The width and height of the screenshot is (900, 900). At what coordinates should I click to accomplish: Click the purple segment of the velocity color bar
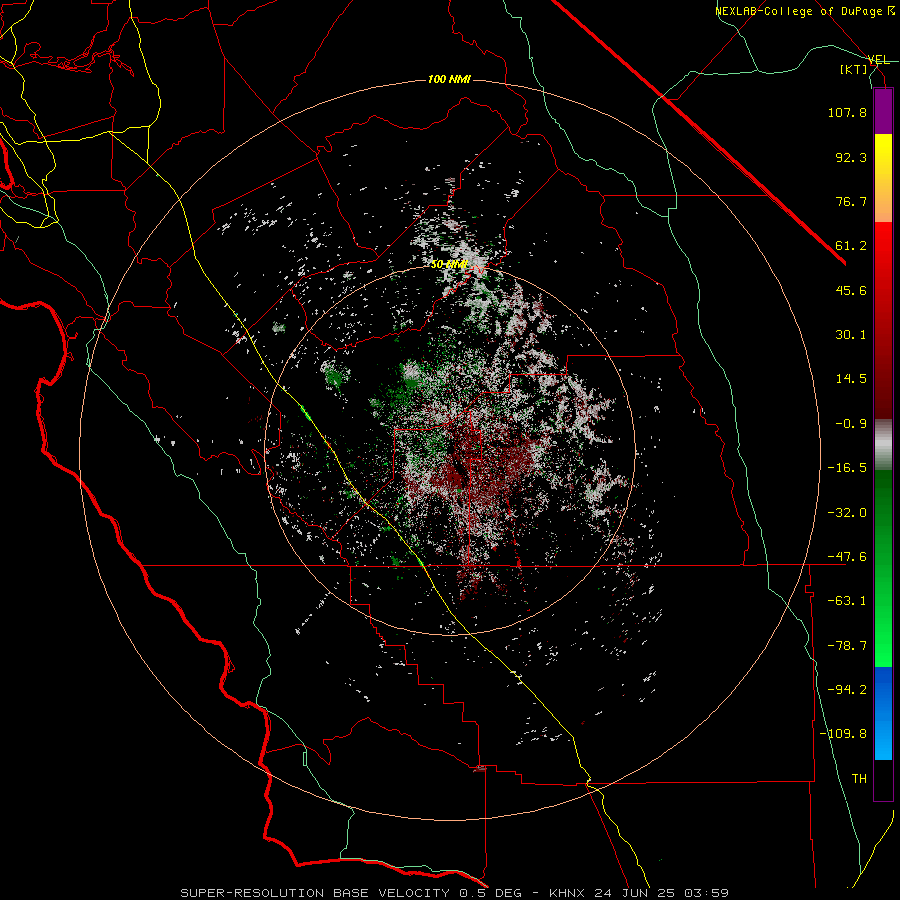(883, 111)
